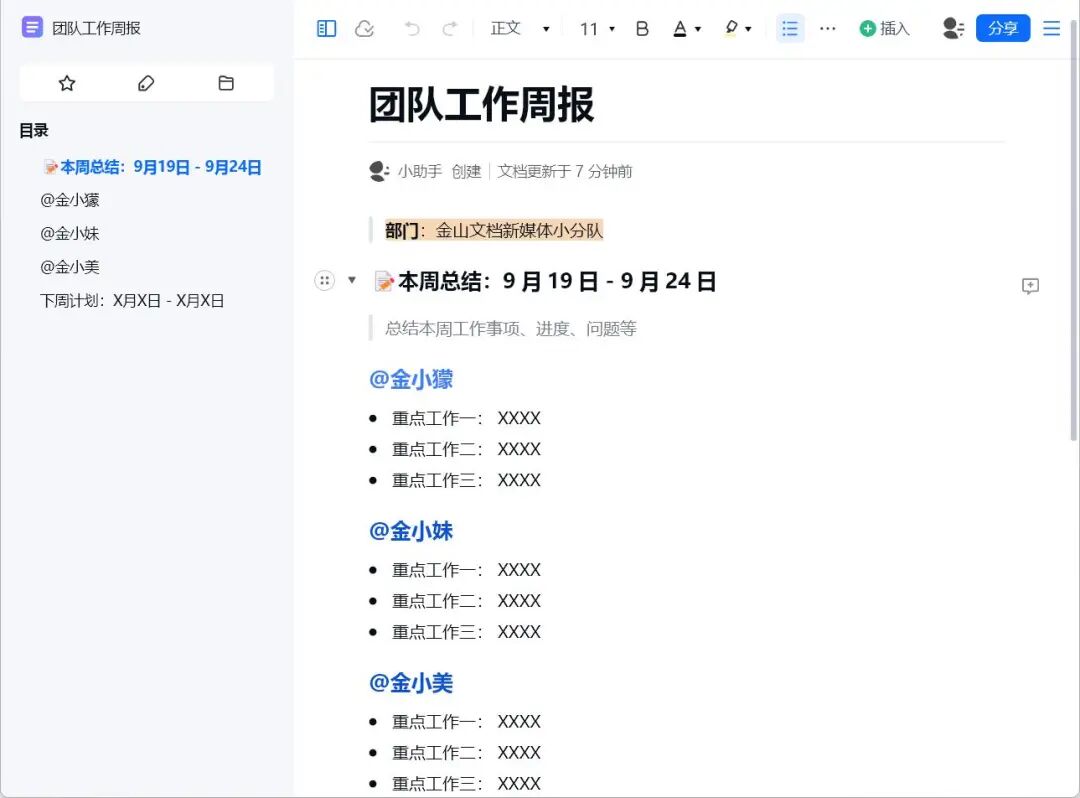Click the purple document icon beside the title

click(x=32, y=28)
